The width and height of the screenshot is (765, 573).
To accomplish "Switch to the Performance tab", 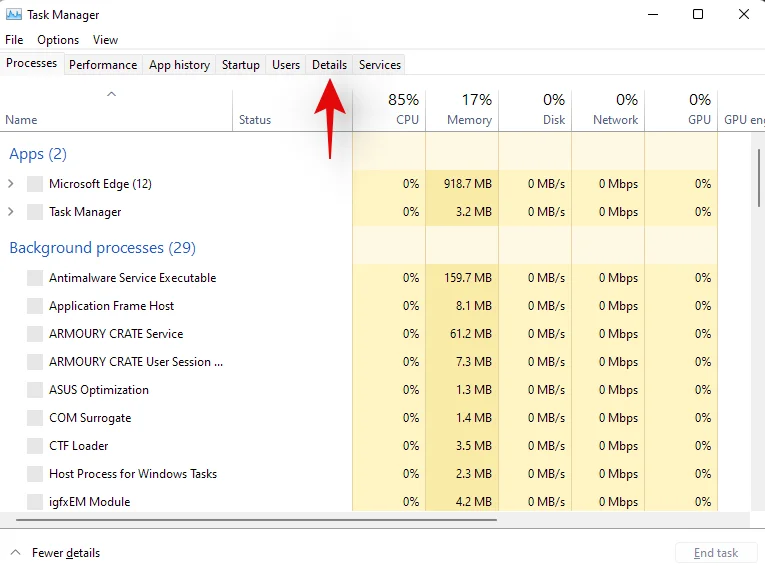I will 103,65.
